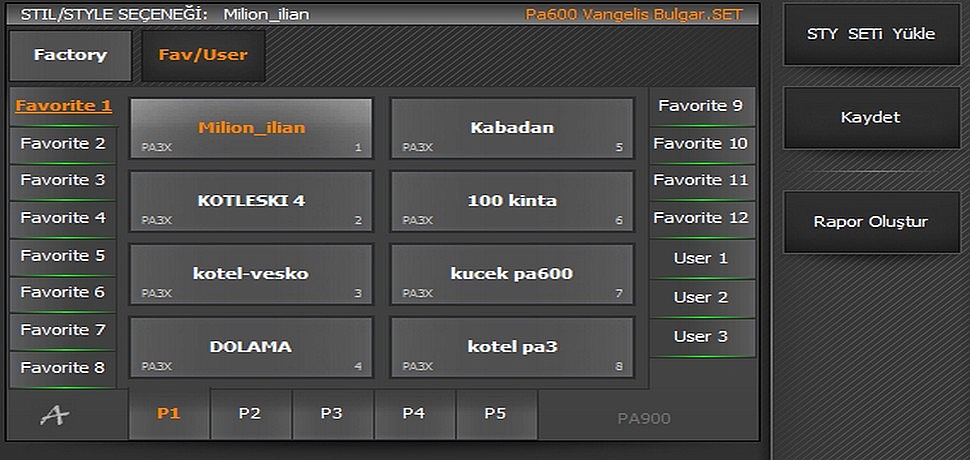Choose the Kabadan style
This screenshot has width=970, height=460.
click(512, 128)
